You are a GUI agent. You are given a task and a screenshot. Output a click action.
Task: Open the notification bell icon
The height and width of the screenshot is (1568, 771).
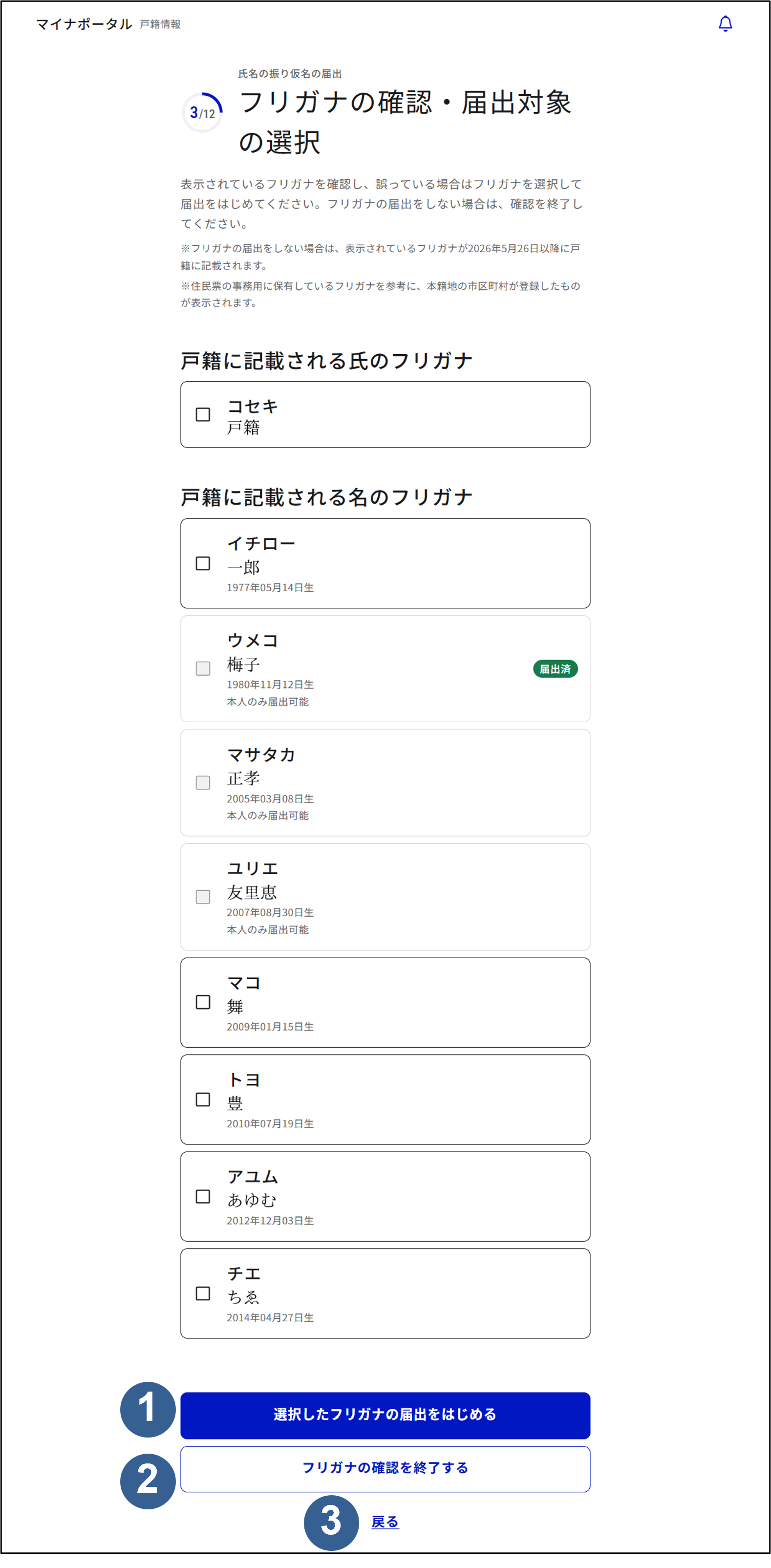(x=725, y=24)
